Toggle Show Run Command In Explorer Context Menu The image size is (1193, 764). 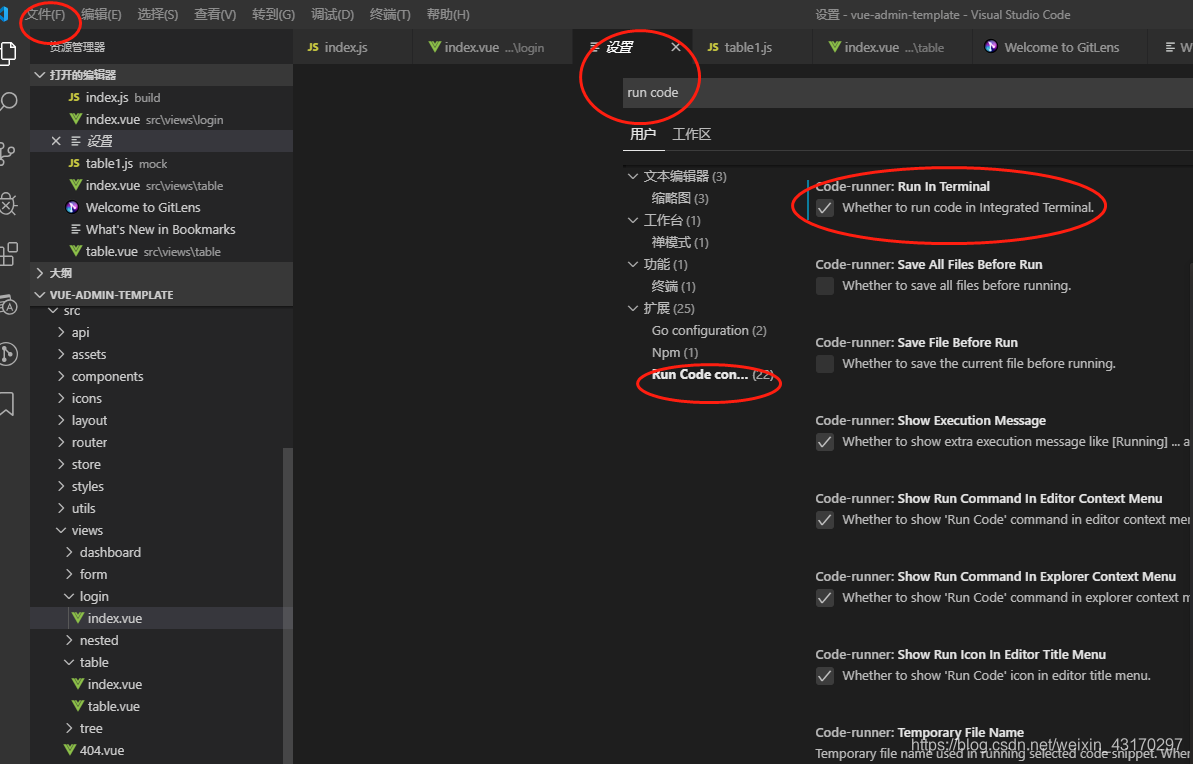[x=825, y=598]
